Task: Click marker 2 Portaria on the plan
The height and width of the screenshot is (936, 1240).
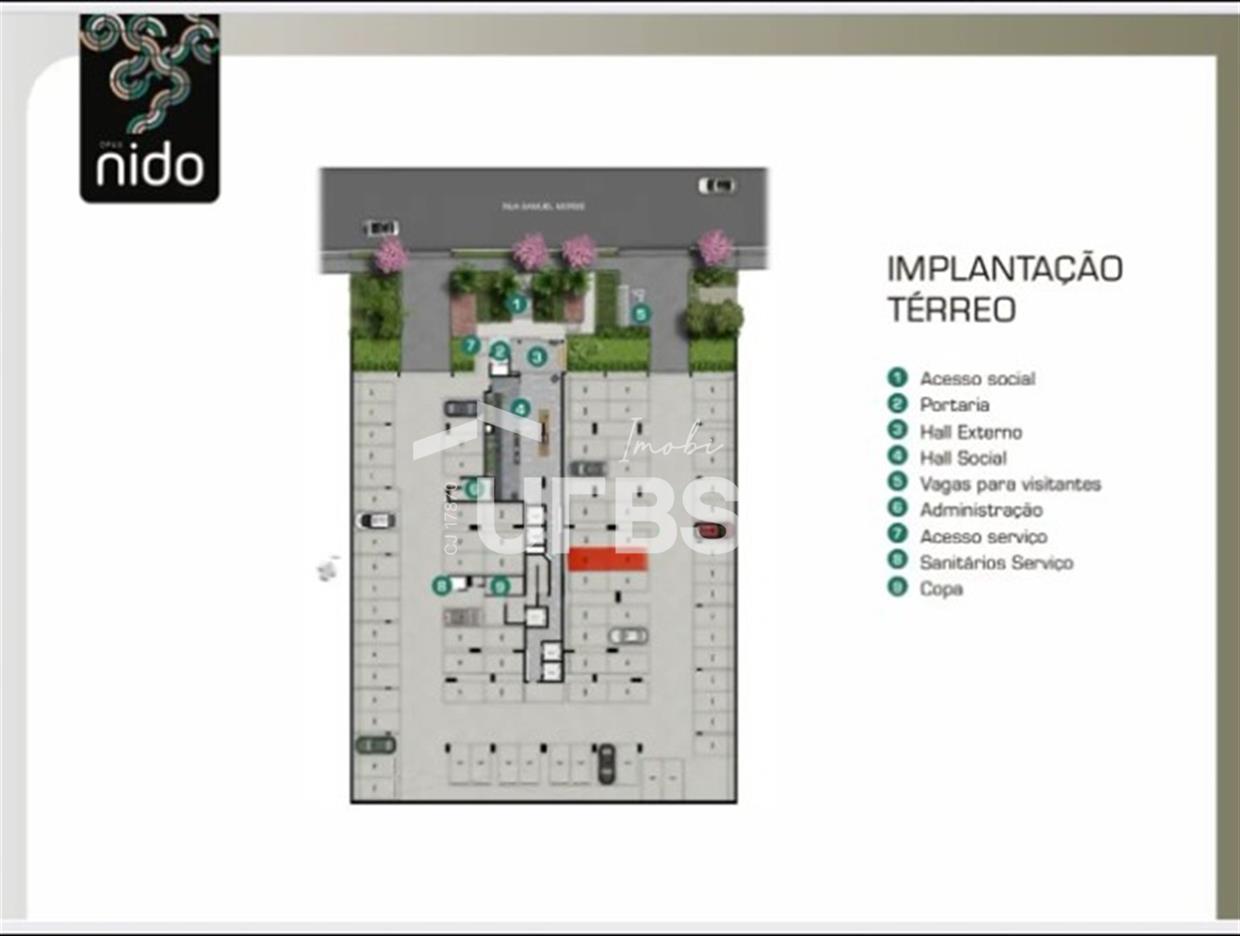Action: pos(499,351)
